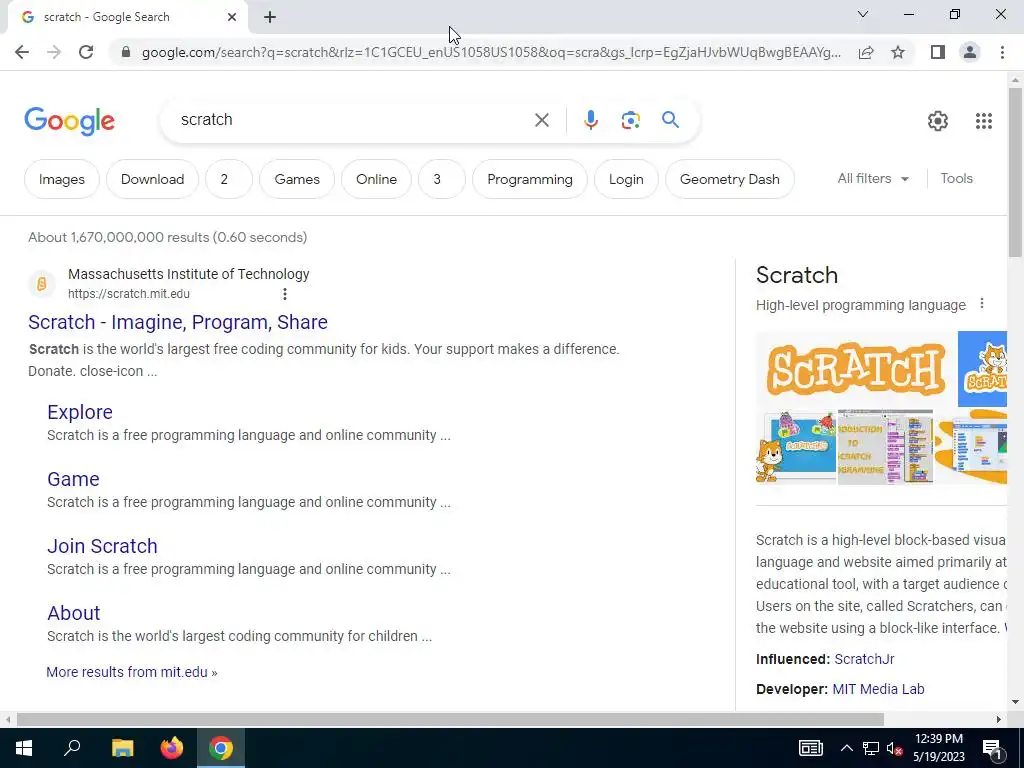This screenshot has height=768, width=1024.
Task: Open the Chrome side panel icon
Action: pos(938,52)
